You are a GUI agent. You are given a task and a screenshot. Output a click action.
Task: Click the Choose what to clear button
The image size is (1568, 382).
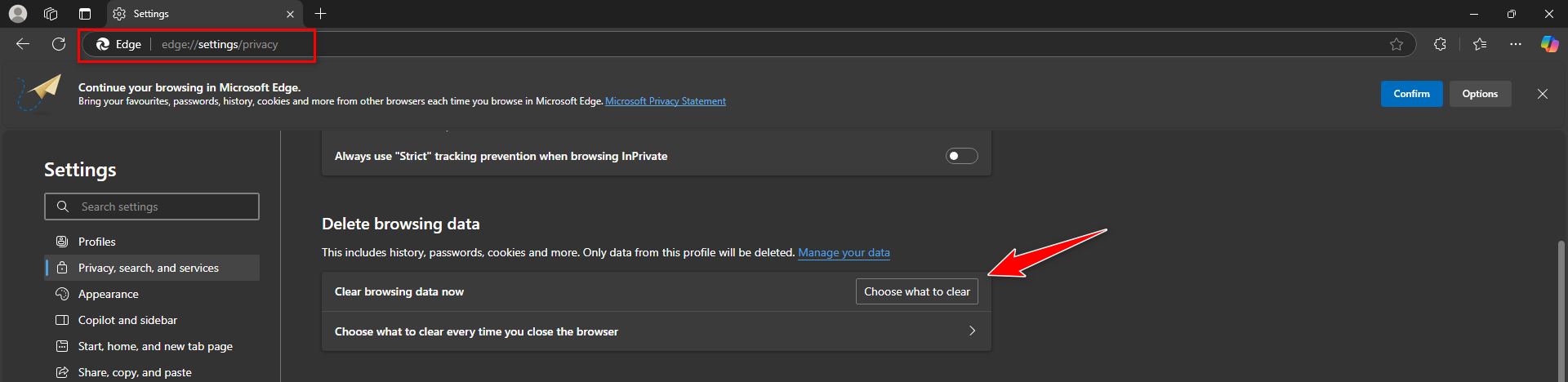coord(916,291)
